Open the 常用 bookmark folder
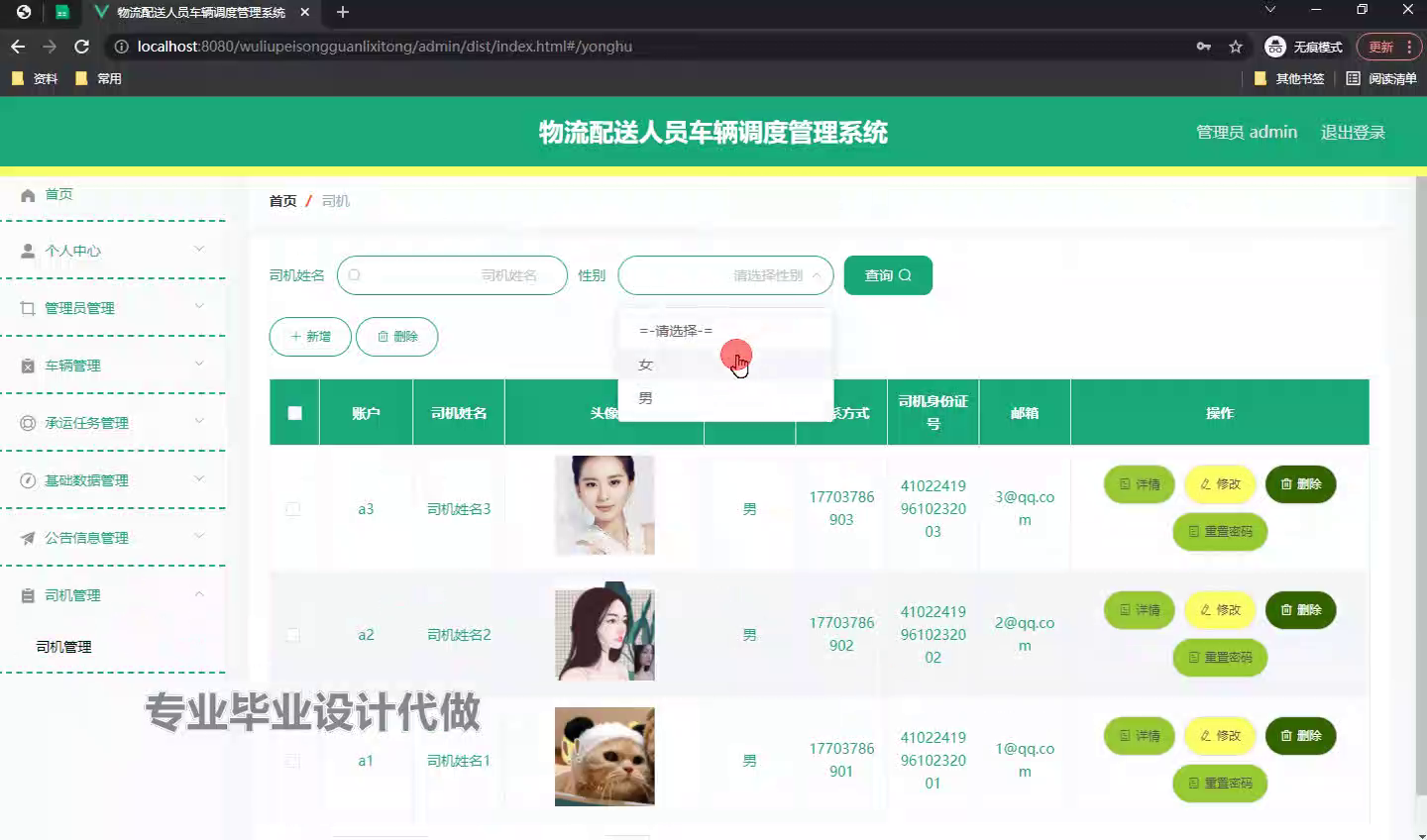 pyautogui.click(x=98, y=78)
